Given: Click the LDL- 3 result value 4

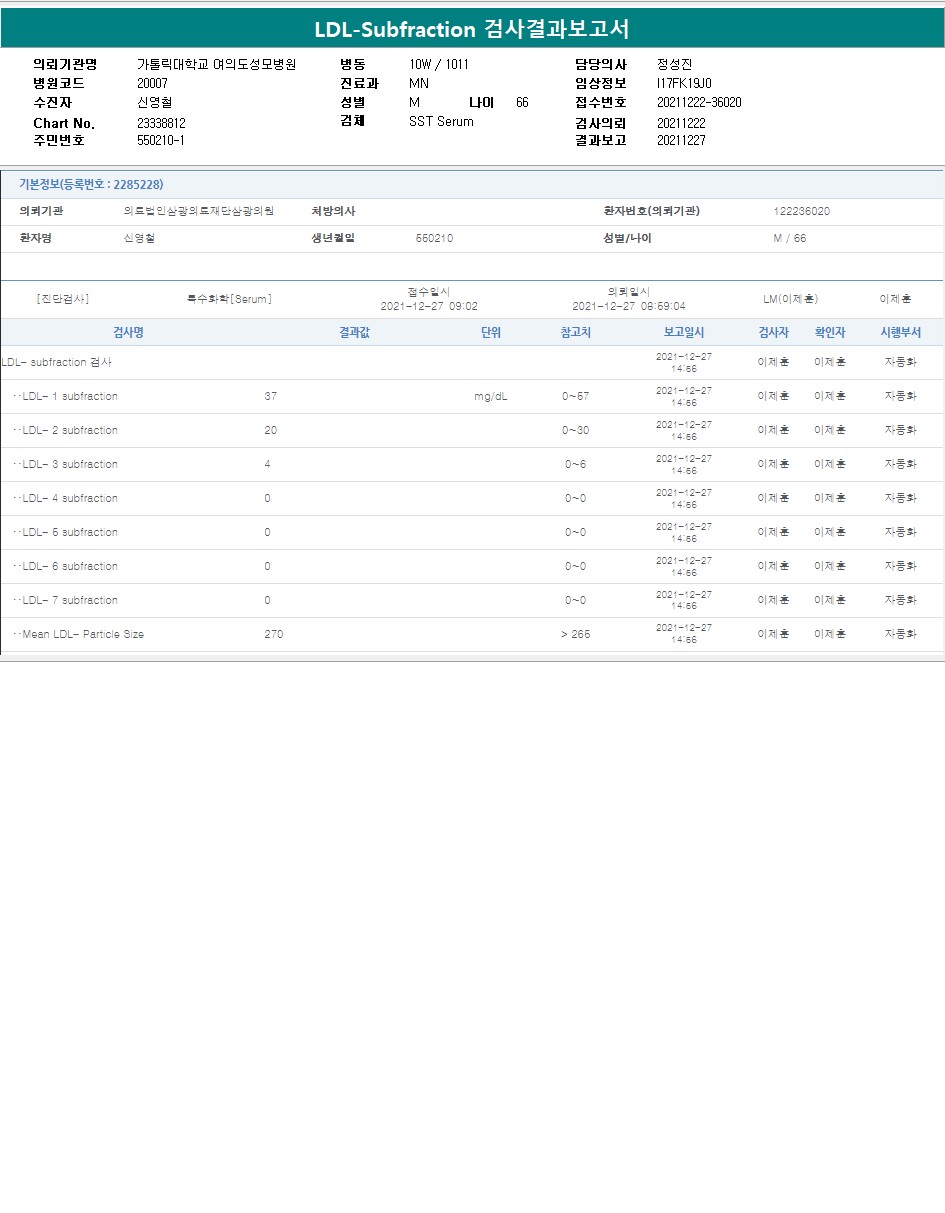Looking at the screenshot, I should (268, 464).
